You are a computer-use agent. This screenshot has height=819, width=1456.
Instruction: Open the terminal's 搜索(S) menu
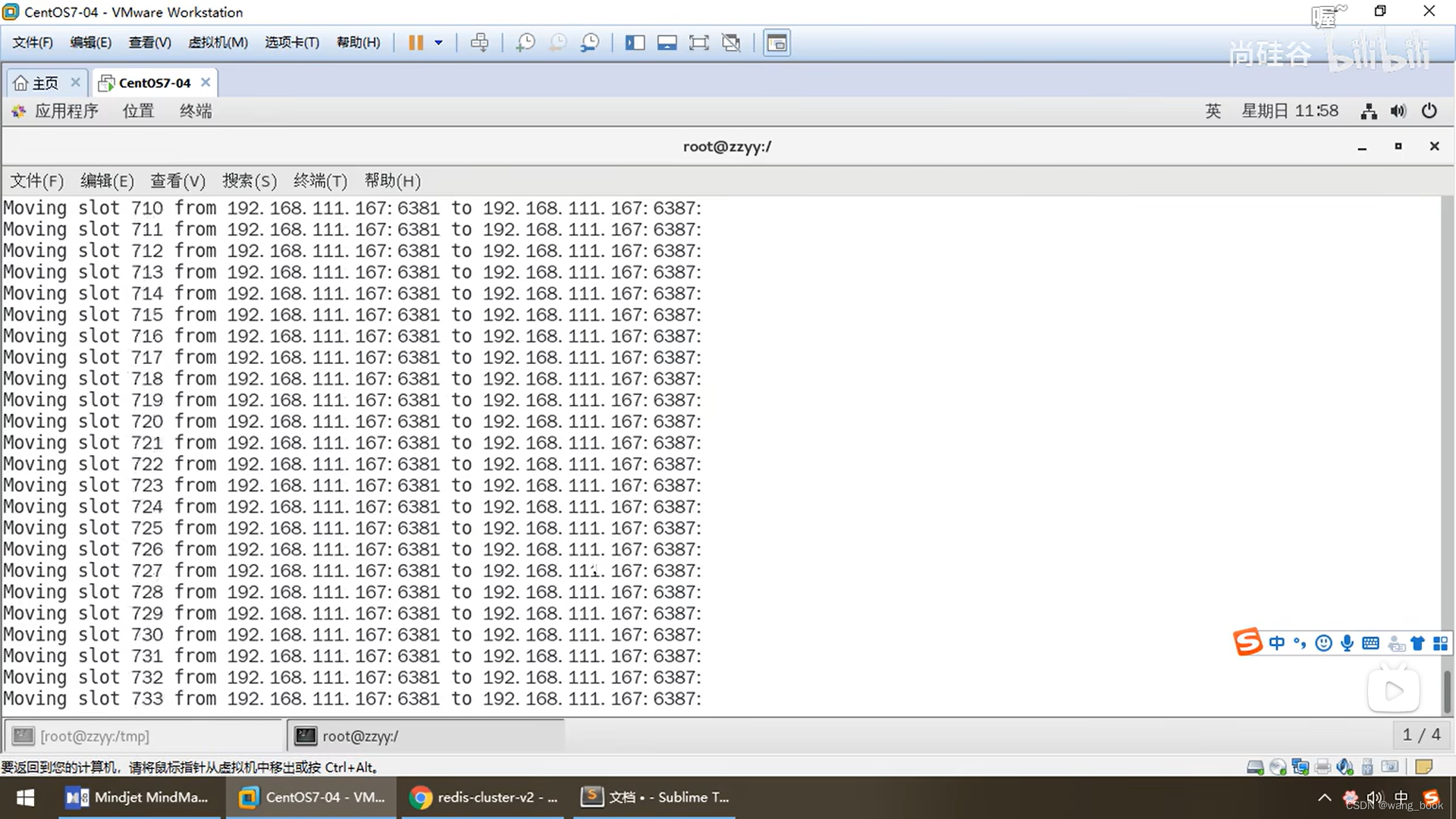point(249,180)
